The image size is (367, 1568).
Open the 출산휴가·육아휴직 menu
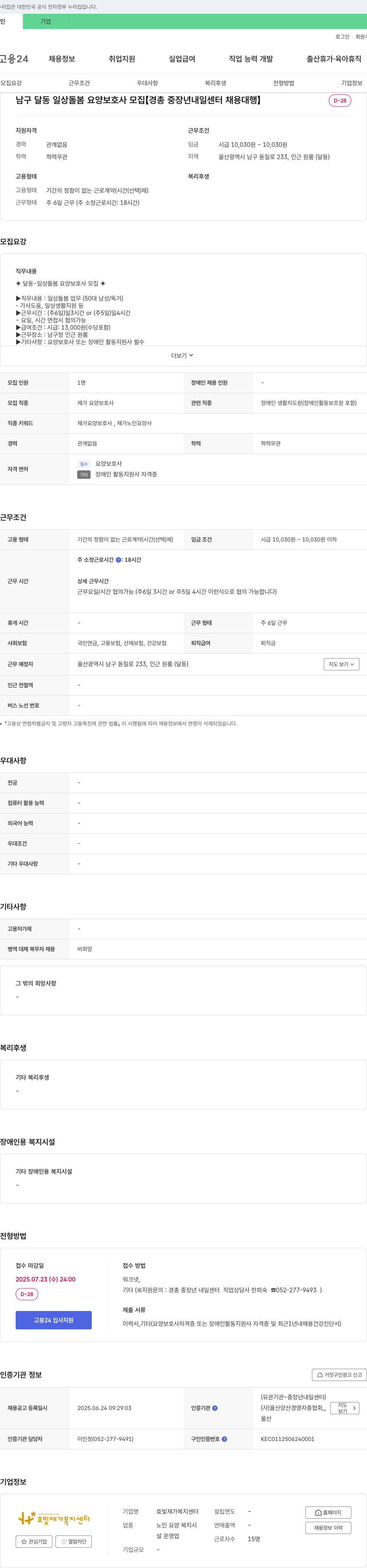pos(333,59)
